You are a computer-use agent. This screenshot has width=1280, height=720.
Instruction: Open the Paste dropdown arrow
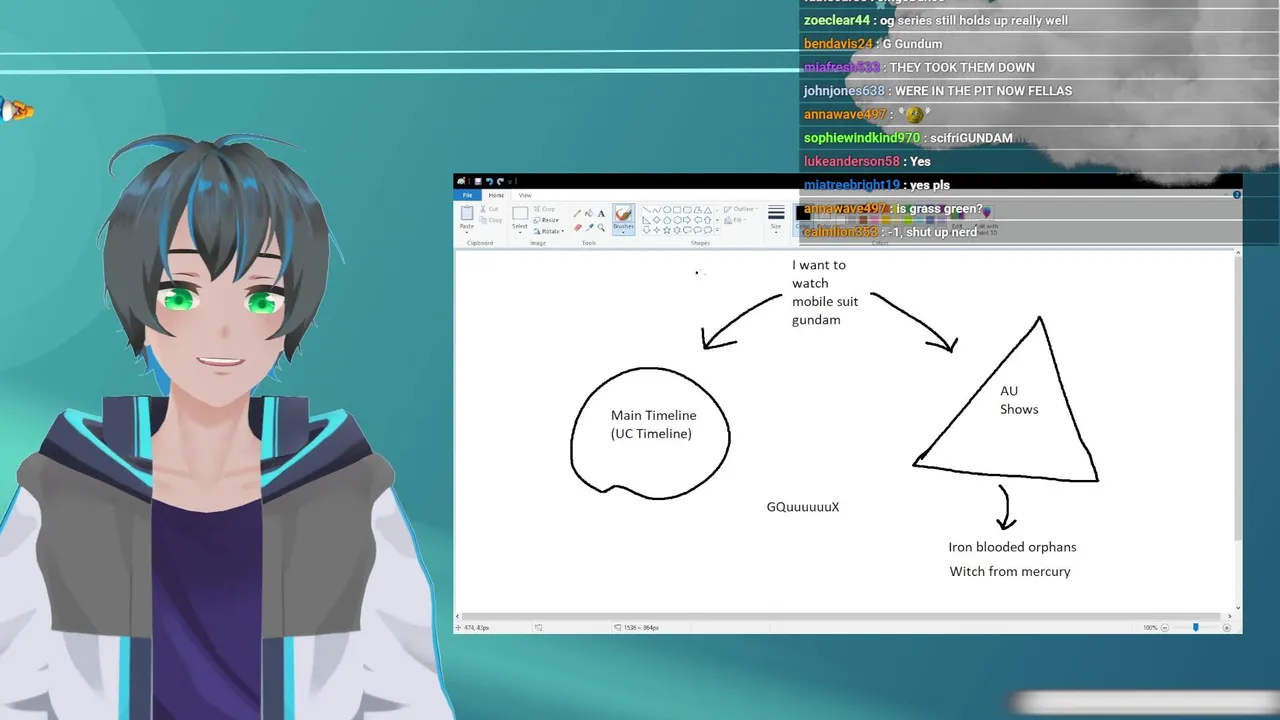(467, 230)
